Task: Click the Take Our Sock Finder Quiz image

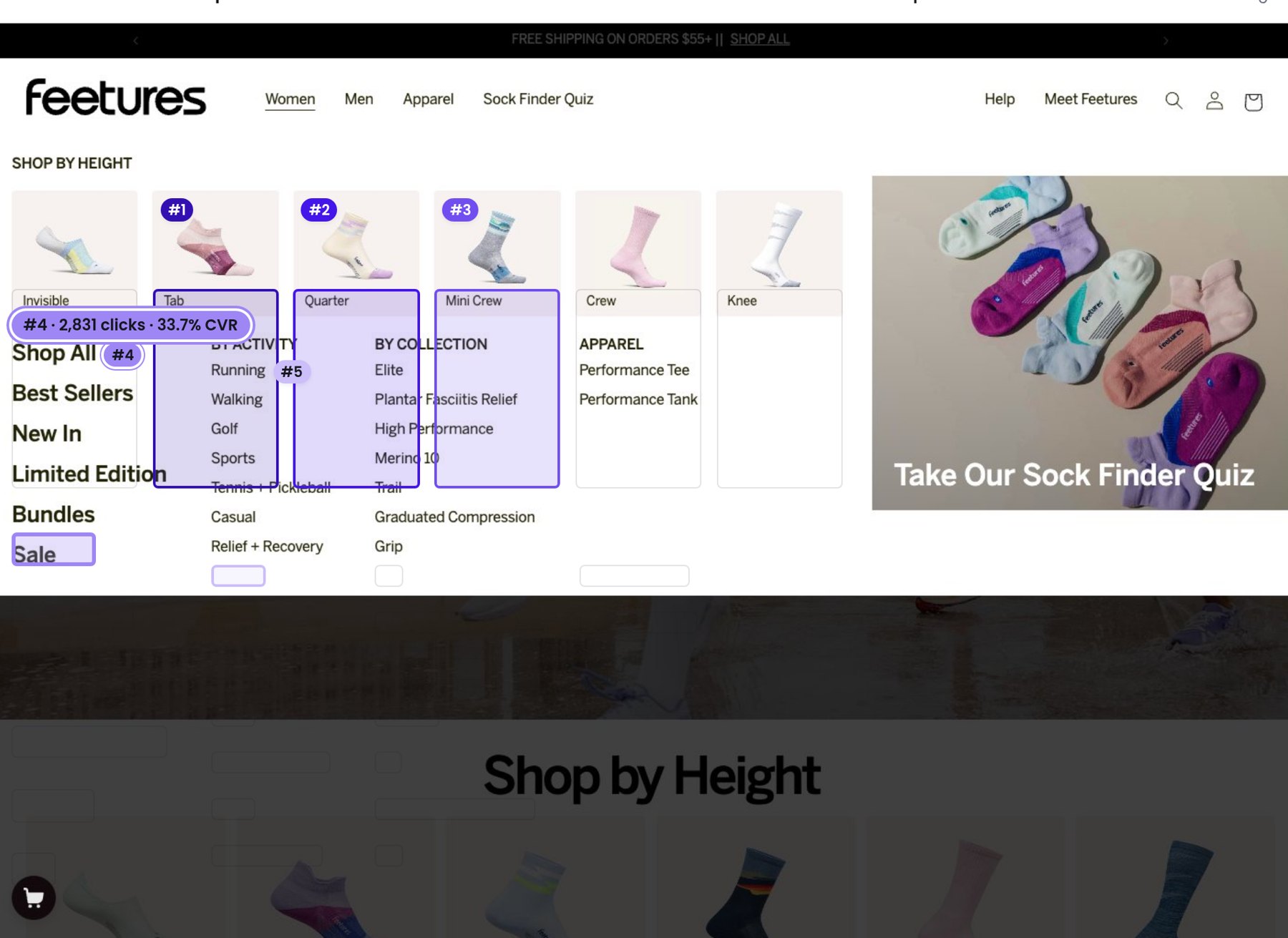Action: click(1080, 343)
